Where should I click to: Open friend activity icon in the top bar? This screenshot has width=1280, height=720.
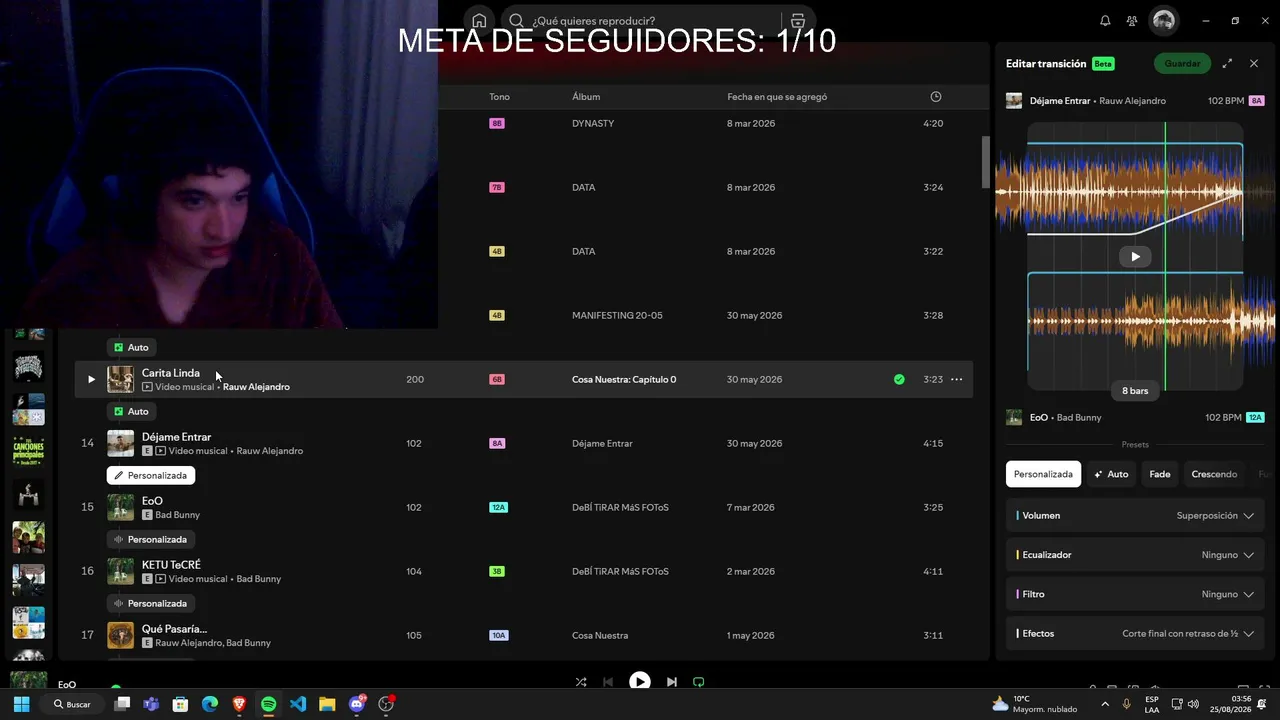(1132, 21)
